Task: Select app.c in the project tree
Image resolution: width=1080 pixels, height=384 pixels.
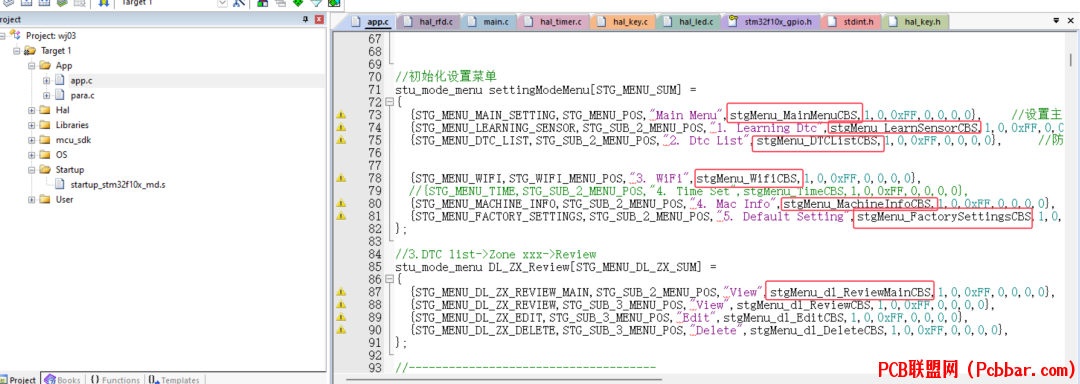Action: [x=81, y=81]
